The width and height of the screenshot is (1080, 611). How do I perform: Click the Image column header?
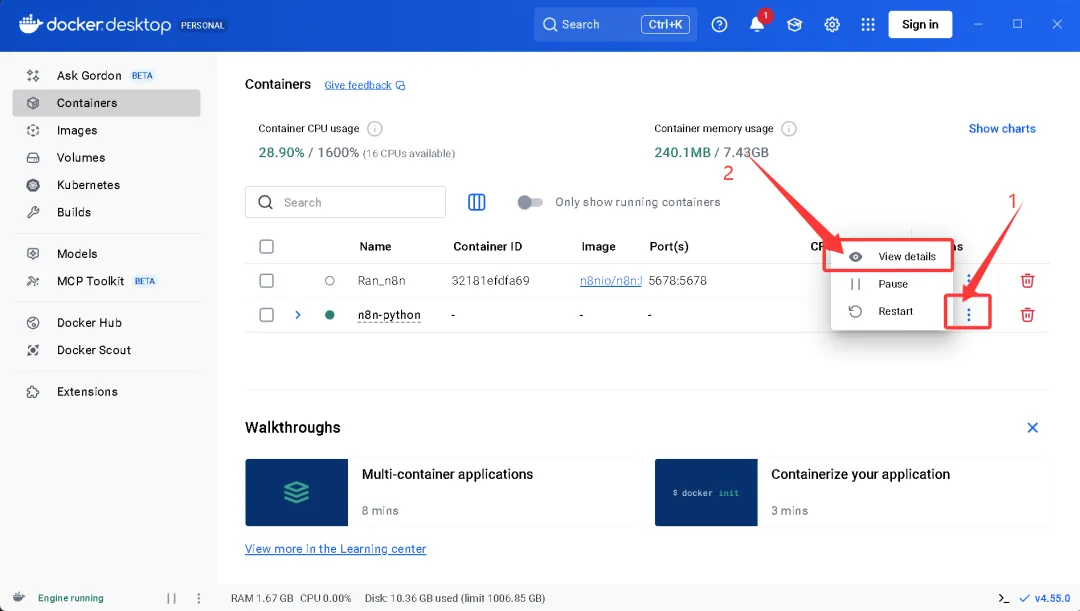click(599, 247)
